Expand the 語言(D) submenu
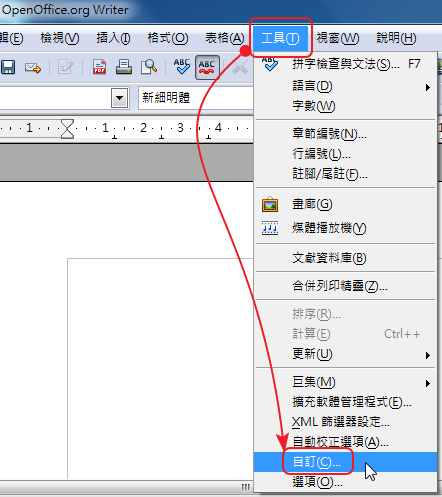 (346, 86)
